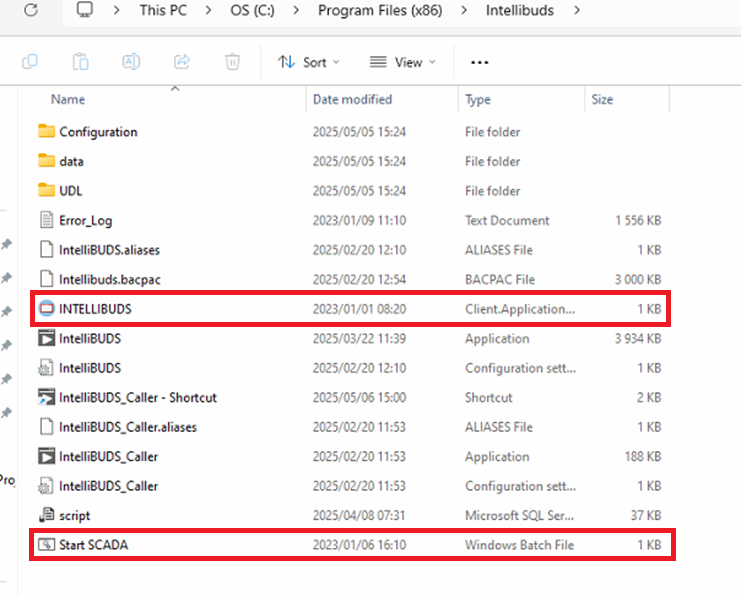Click the Rename icon in toolbar
This screenshot has height=596, width=741.
click(131, 62)
